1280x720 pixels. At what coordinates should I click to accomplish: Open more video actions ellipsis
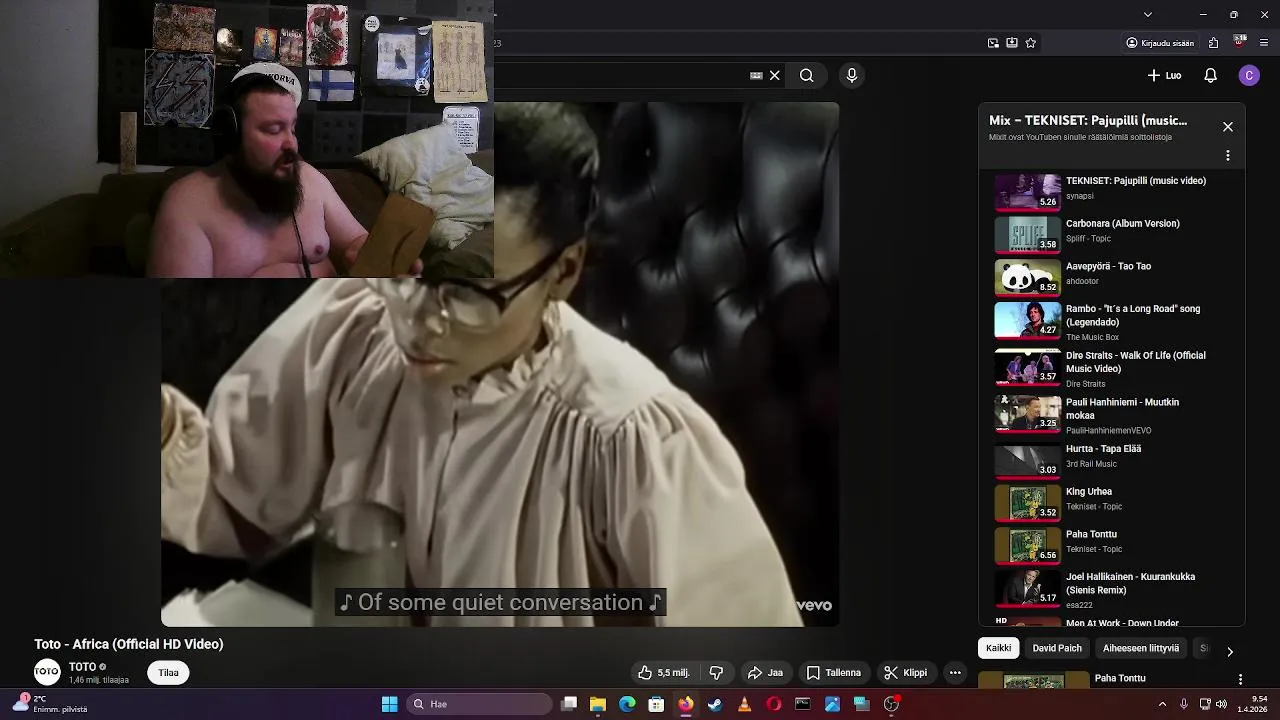pos(955,673)
